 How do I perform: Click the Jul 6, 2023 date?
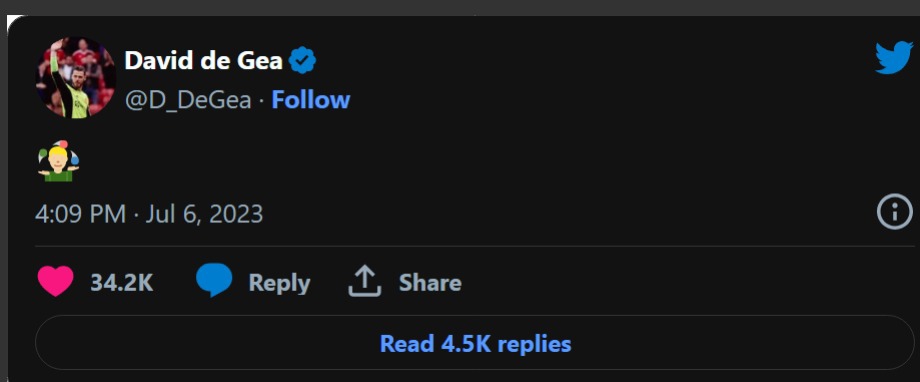(x=204, y=214)
